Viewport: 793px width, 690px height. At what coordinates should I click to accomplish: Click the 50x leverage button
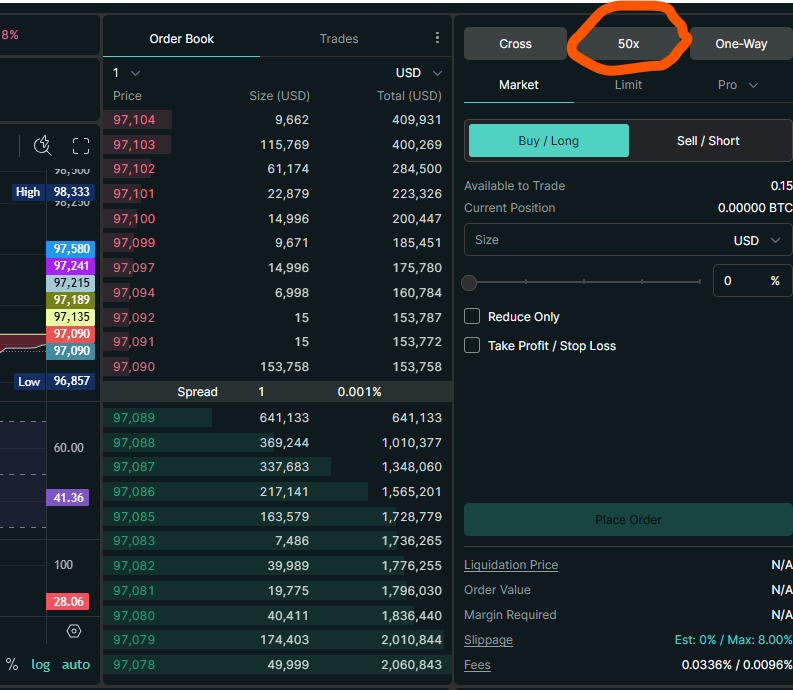click(628, 44)
